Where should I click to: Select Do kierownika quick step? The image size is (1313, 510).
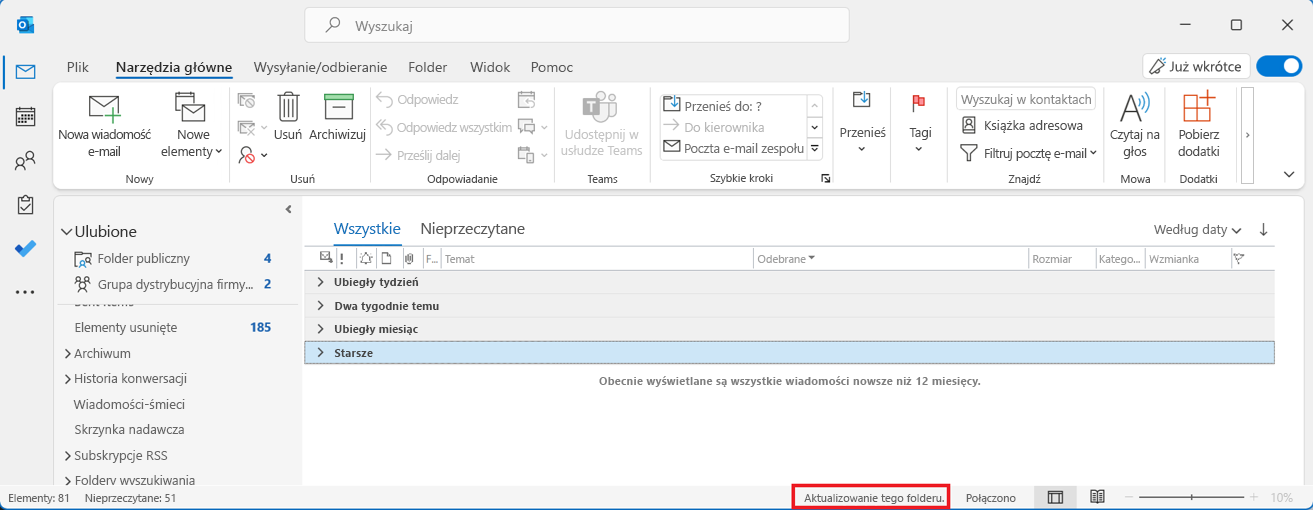click(732, 127)
